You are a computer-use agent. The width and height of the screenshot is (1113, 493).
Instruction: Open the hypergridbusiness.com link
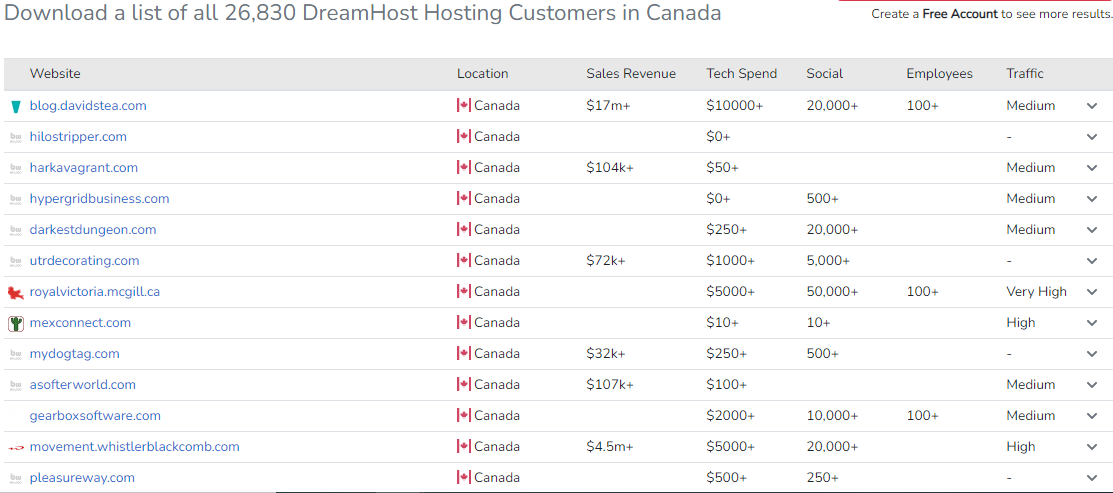tap(99, 199)
